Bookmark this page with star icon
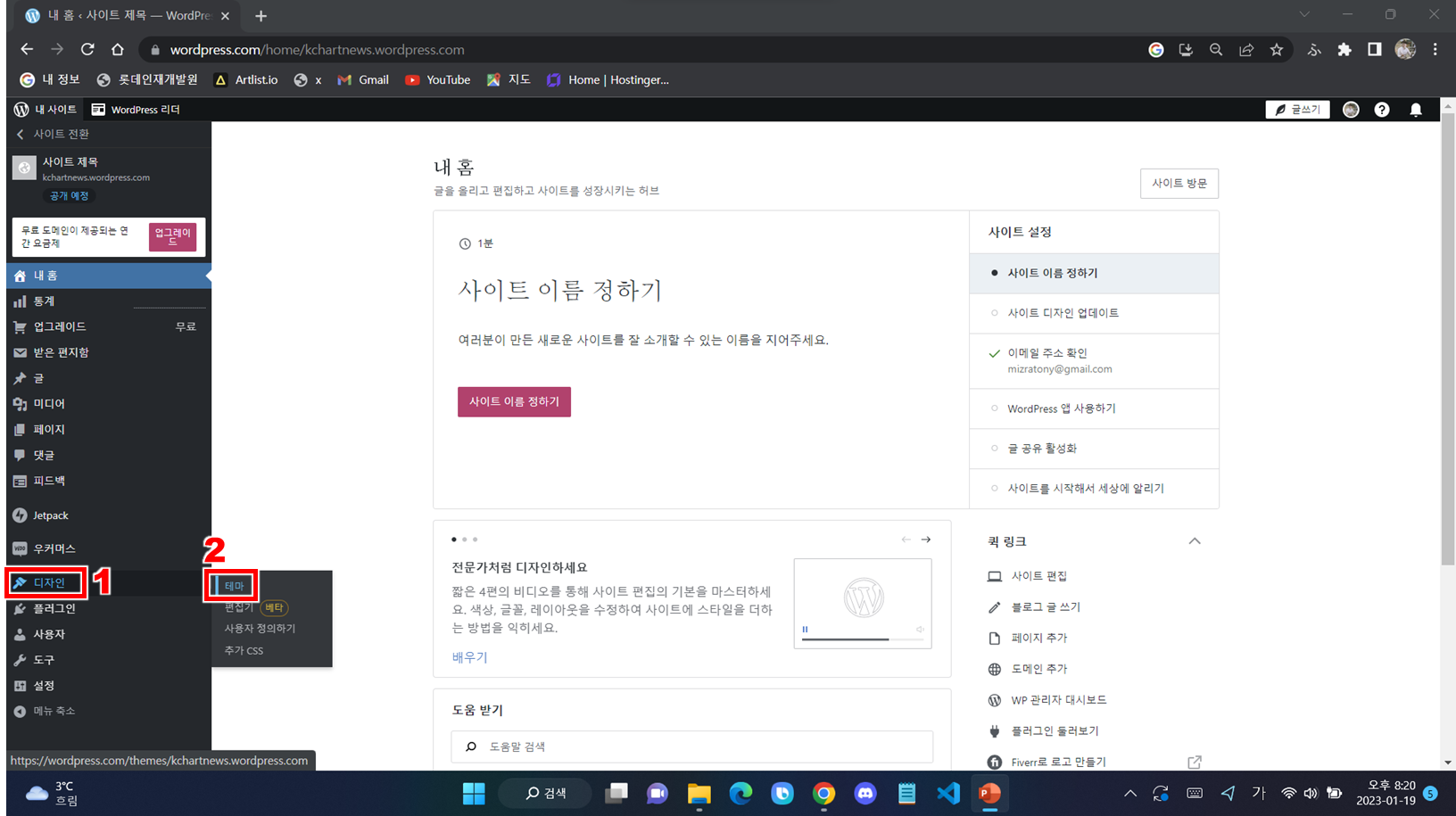The width and height of the screenshot is (1456, 816). point(1277,50)
